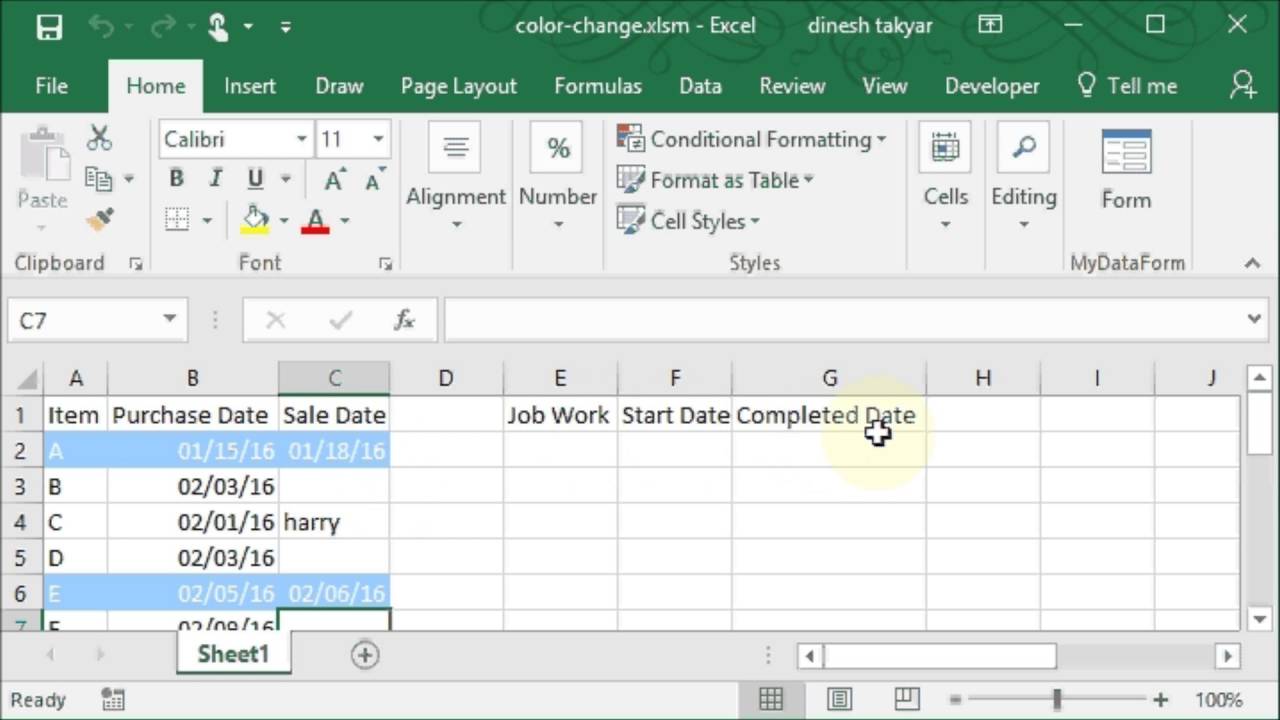
Task: Click the Share person icon
Action: pos(1243,85)
